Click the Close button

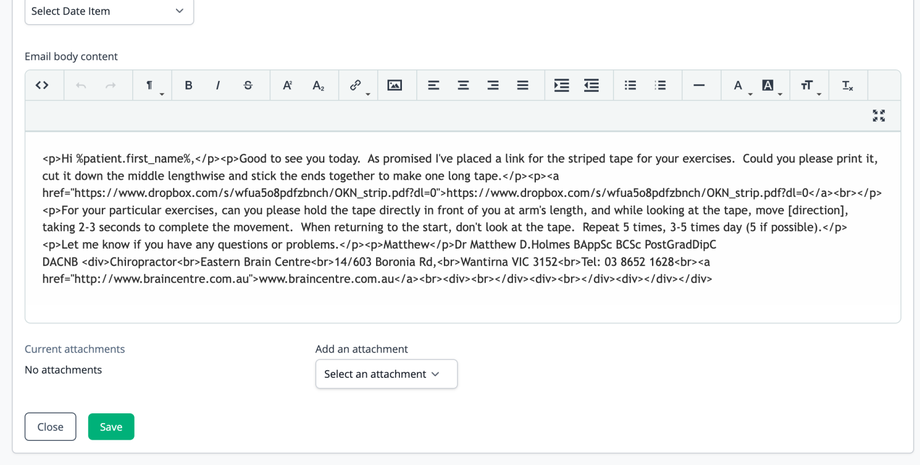click(x=50, y=427)
